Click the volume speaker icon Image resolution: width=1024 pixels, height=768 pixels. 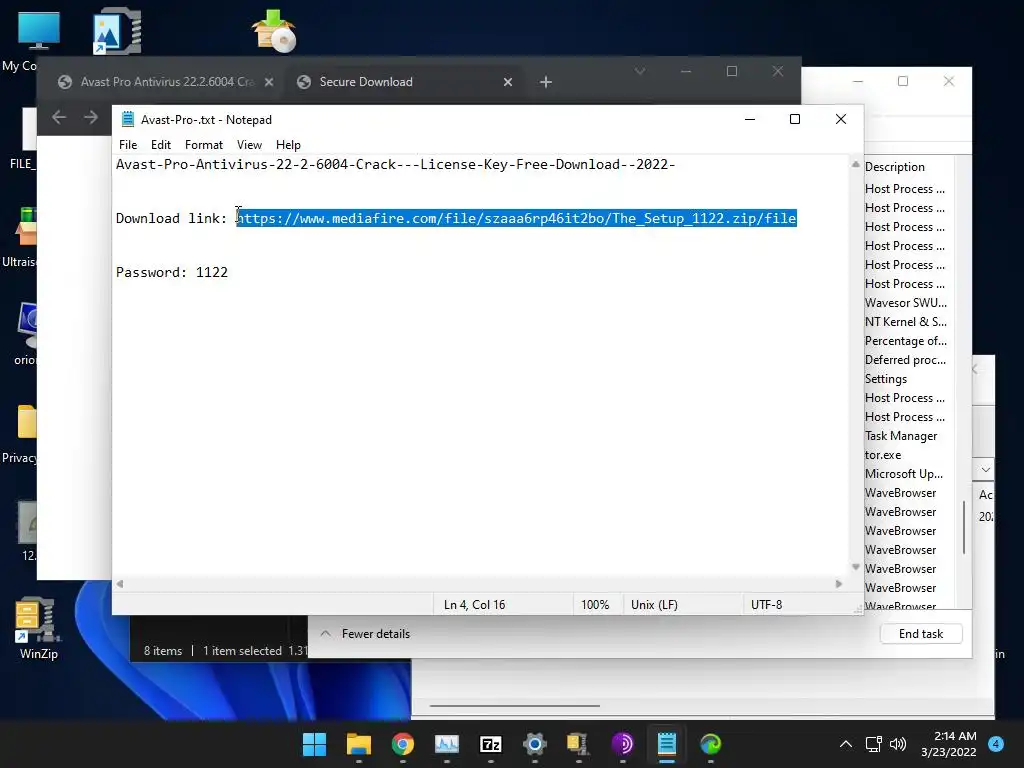898,744
